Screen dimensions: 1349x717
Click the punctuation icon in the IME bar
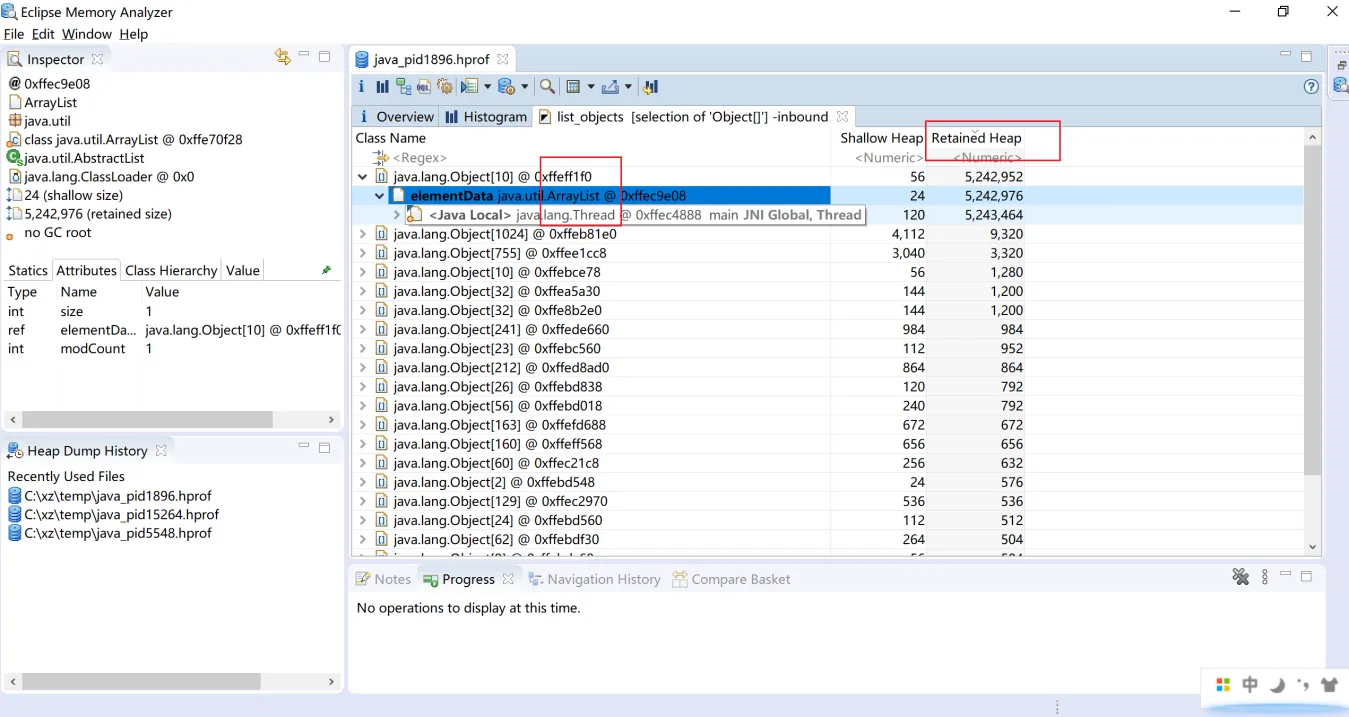[1303, 685]
